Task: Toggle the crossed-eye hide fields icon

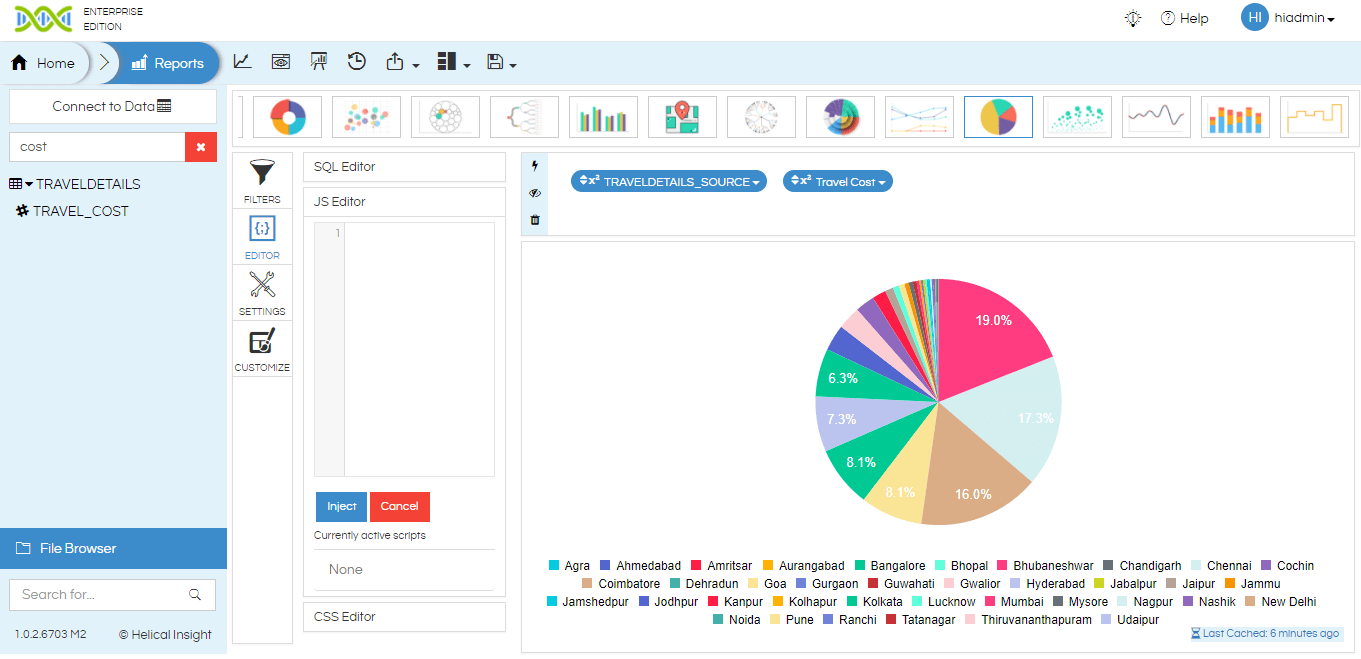Action: 535,193
